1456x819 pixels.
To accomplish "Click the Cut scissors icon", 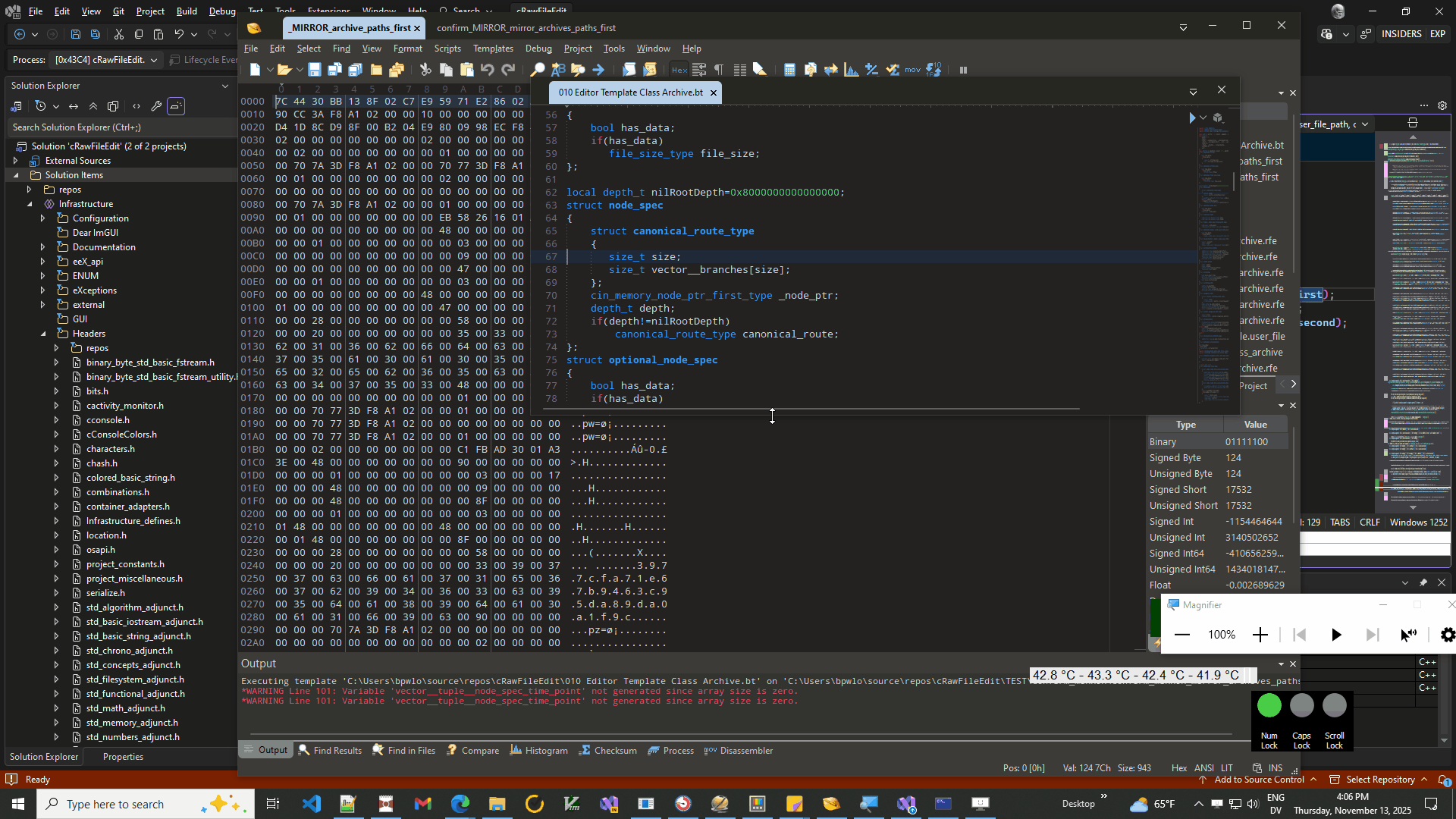I will coord(425,70).
